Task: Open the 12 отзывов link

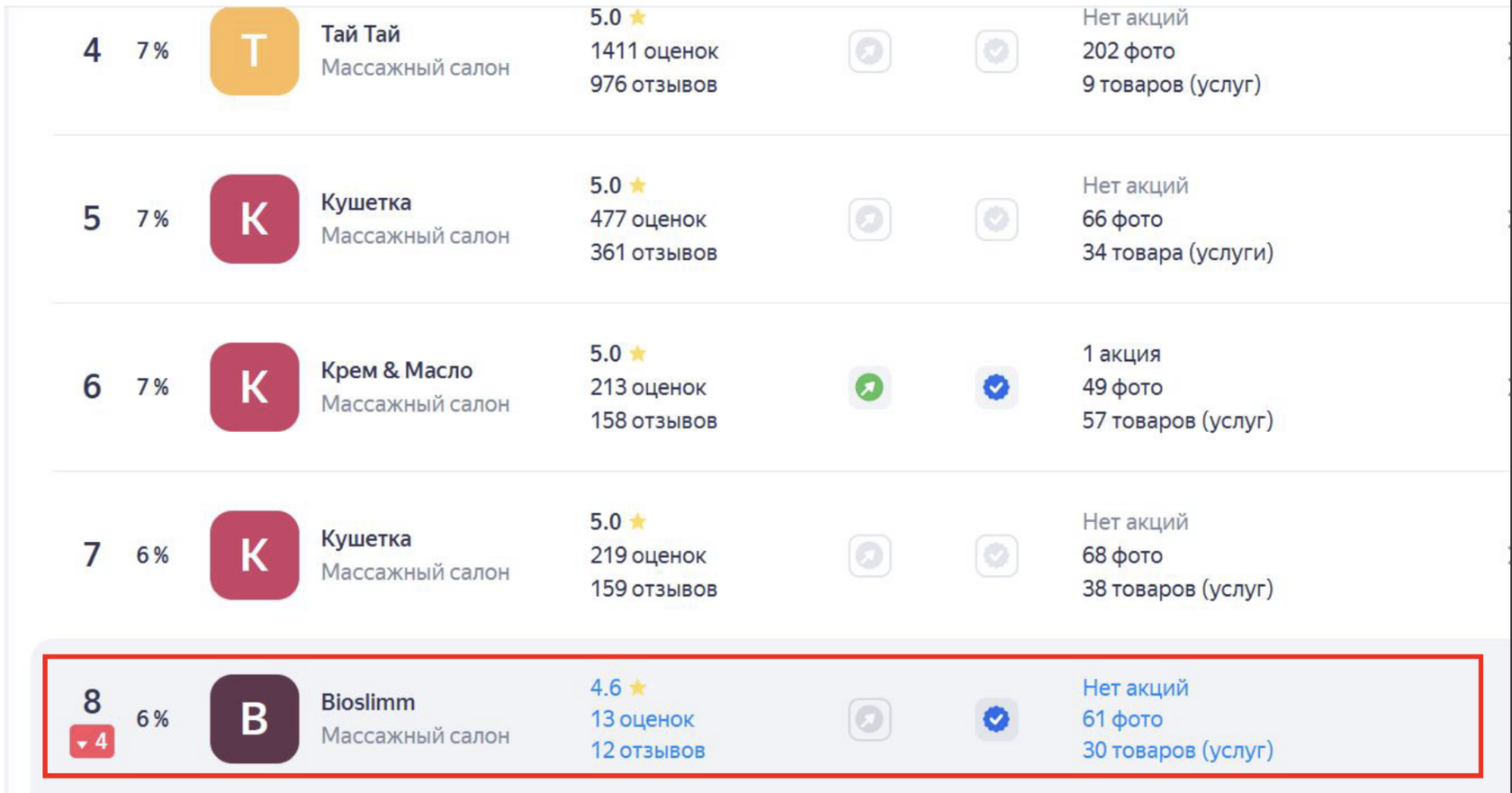Action: [x=647, y=750]
